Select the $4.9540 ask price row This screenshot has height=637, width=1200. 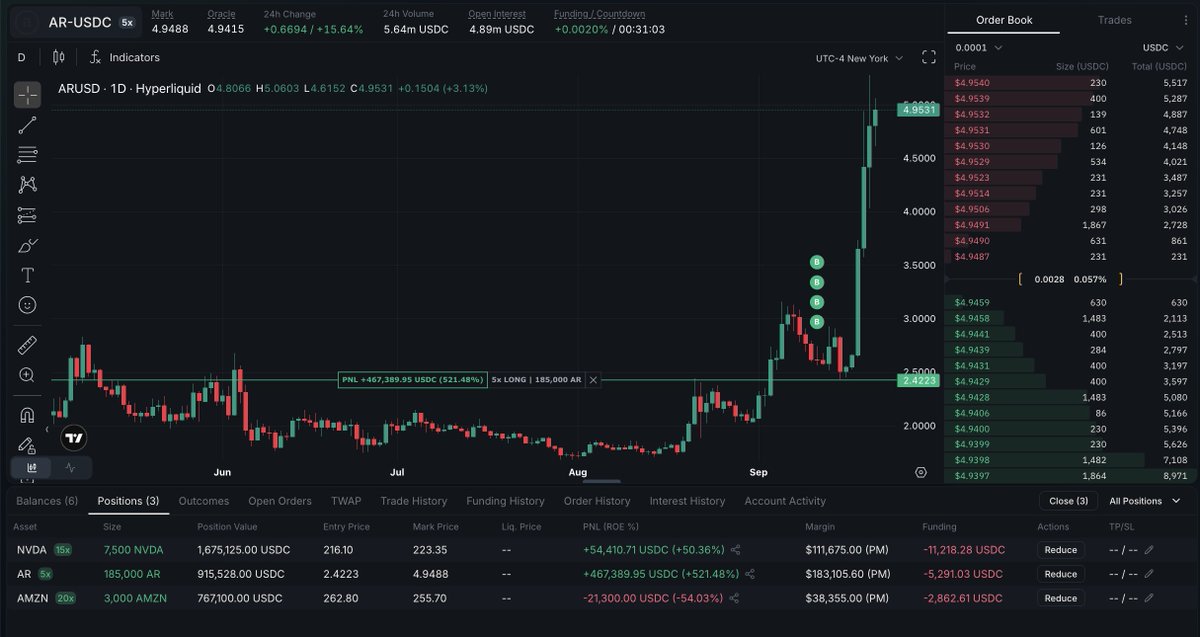click(x=1069, y=83)
